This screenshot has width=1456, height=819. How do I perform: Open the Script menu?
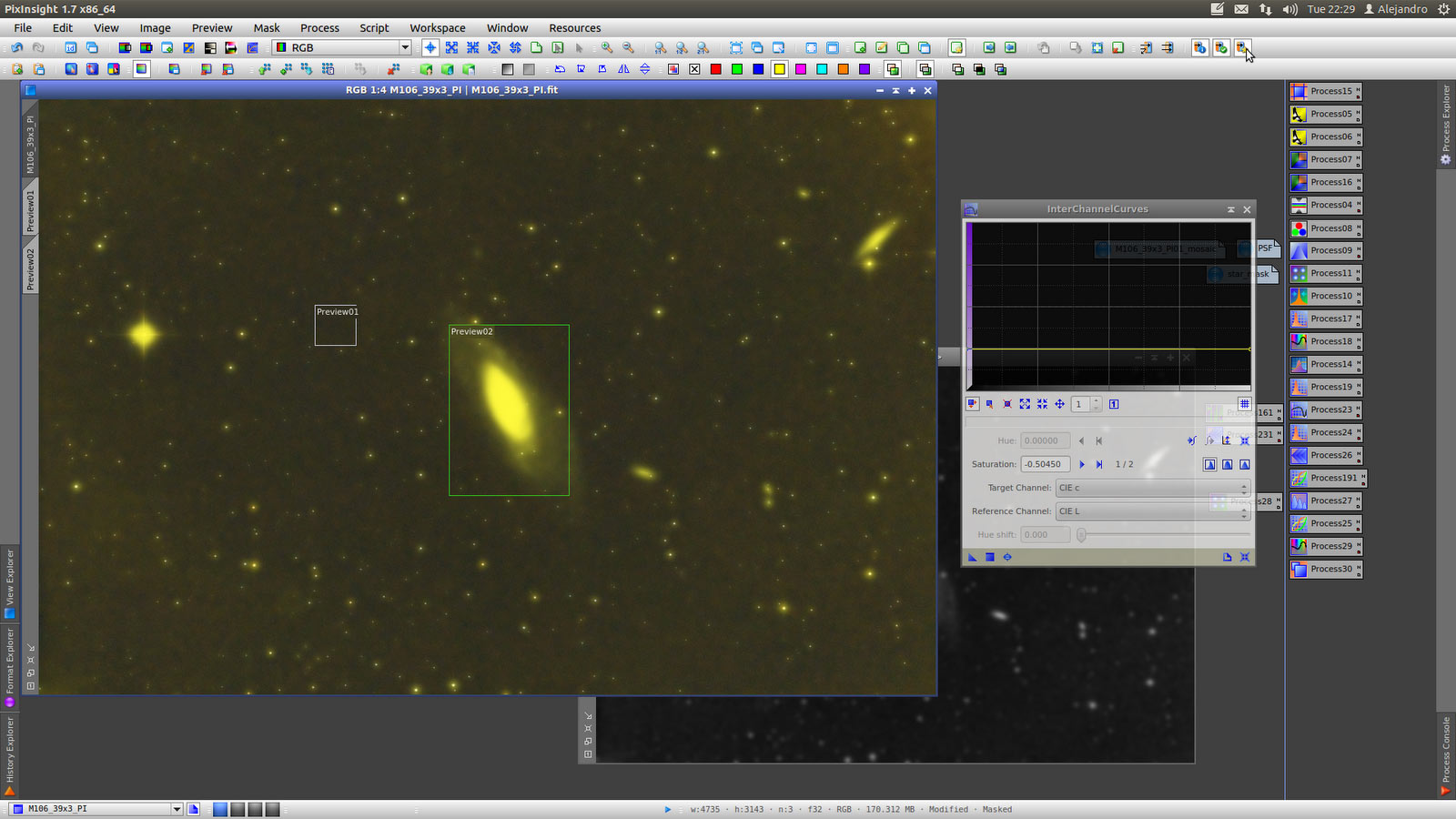tap(374, 27)
